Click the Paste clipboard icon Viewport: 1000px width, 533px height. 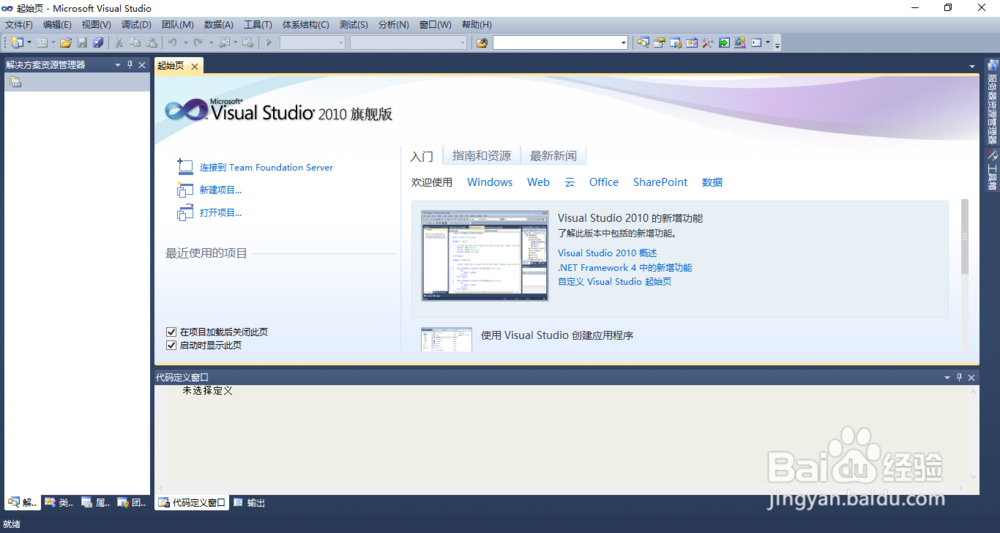coord(151,43)
